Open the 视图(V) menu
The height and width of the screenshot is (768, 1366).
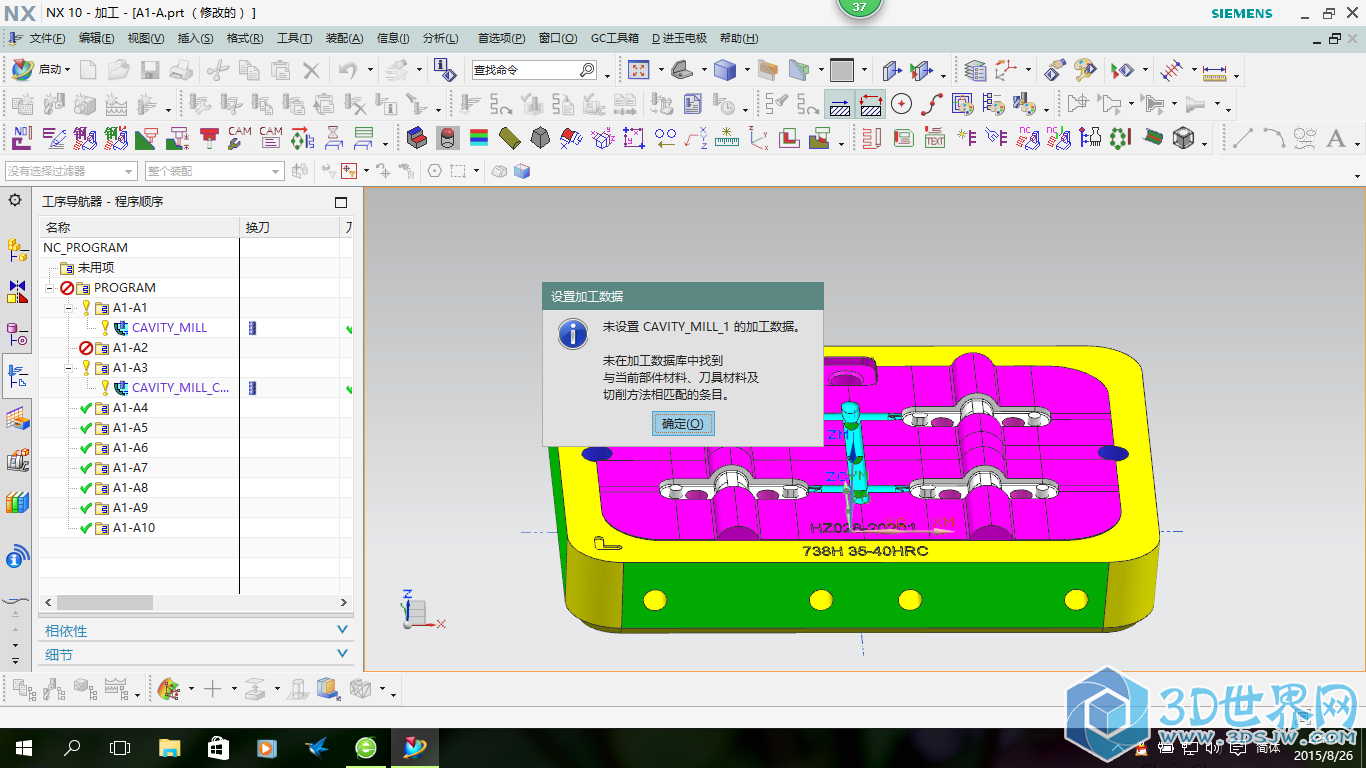pyautogui.click(x=146, y=38)
